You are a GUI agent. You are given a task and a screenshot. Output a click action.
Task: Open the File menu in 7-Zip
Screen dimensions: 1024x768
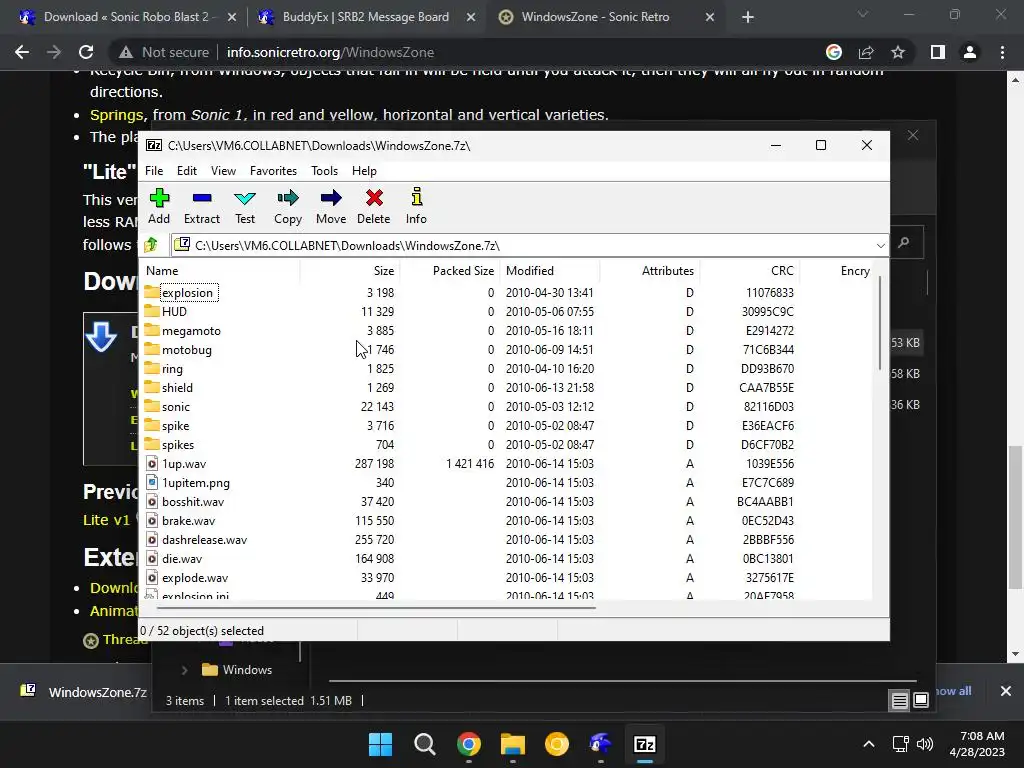(154, 170)
